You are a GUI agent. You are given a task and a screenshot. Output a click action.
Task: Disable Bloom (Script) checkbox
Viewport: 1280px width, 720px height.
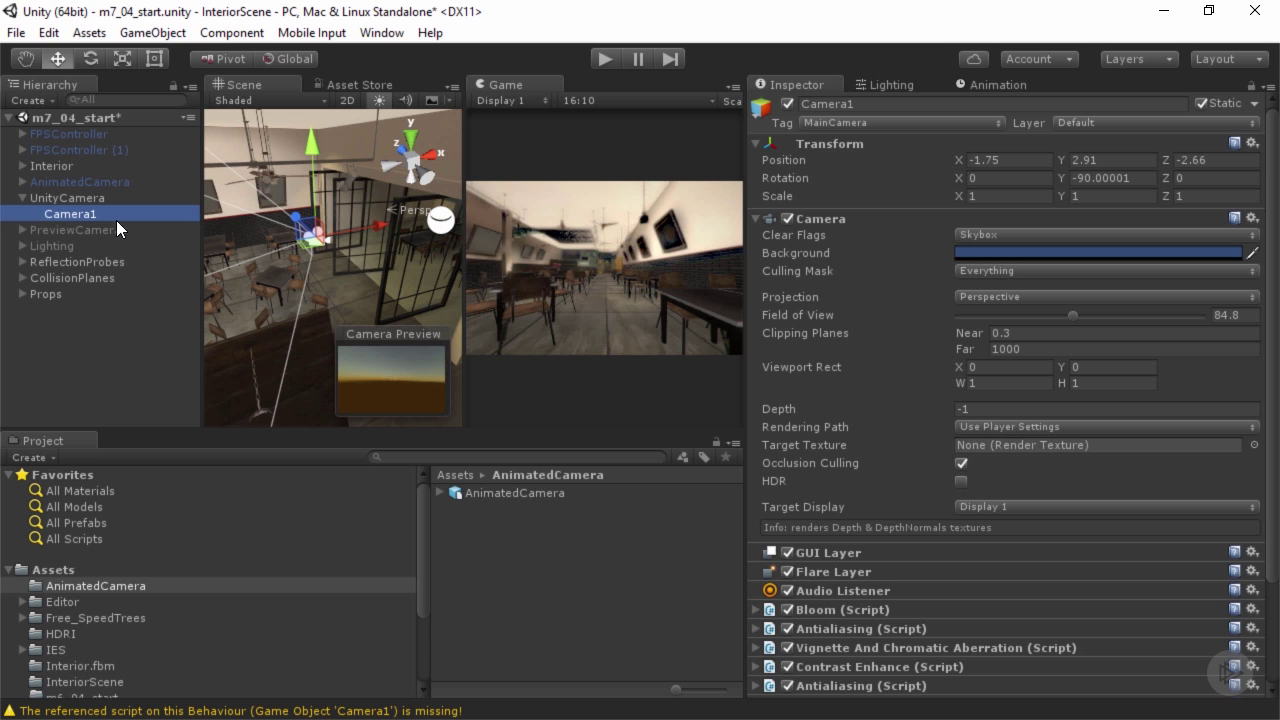click(787, 610)
